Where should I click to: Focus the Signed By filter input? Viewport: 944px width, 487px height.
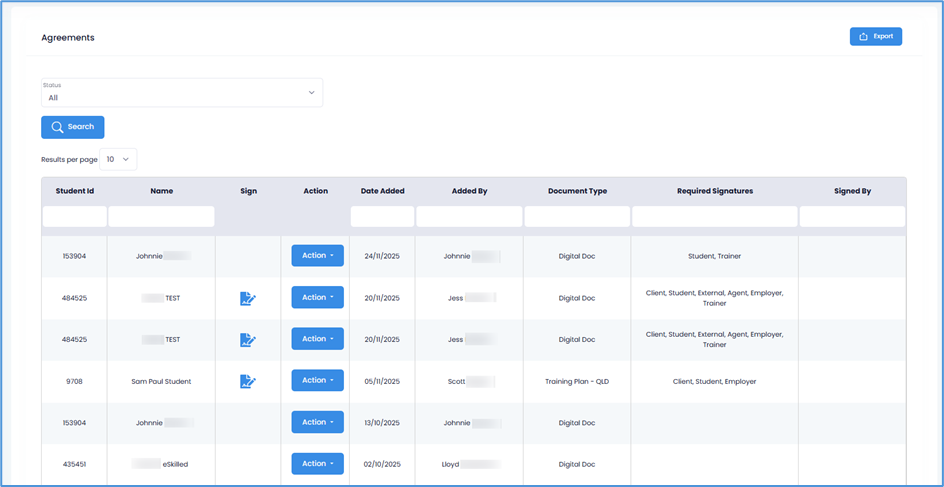852,217
